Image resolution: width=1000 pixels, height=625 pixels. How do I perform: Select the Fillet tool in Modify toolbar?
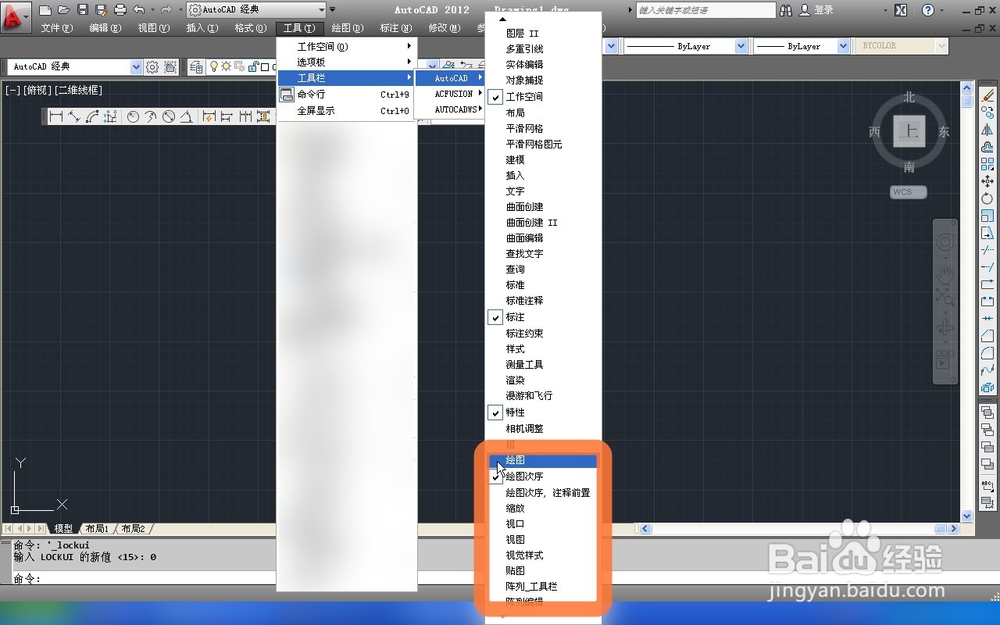coord(987,353)
